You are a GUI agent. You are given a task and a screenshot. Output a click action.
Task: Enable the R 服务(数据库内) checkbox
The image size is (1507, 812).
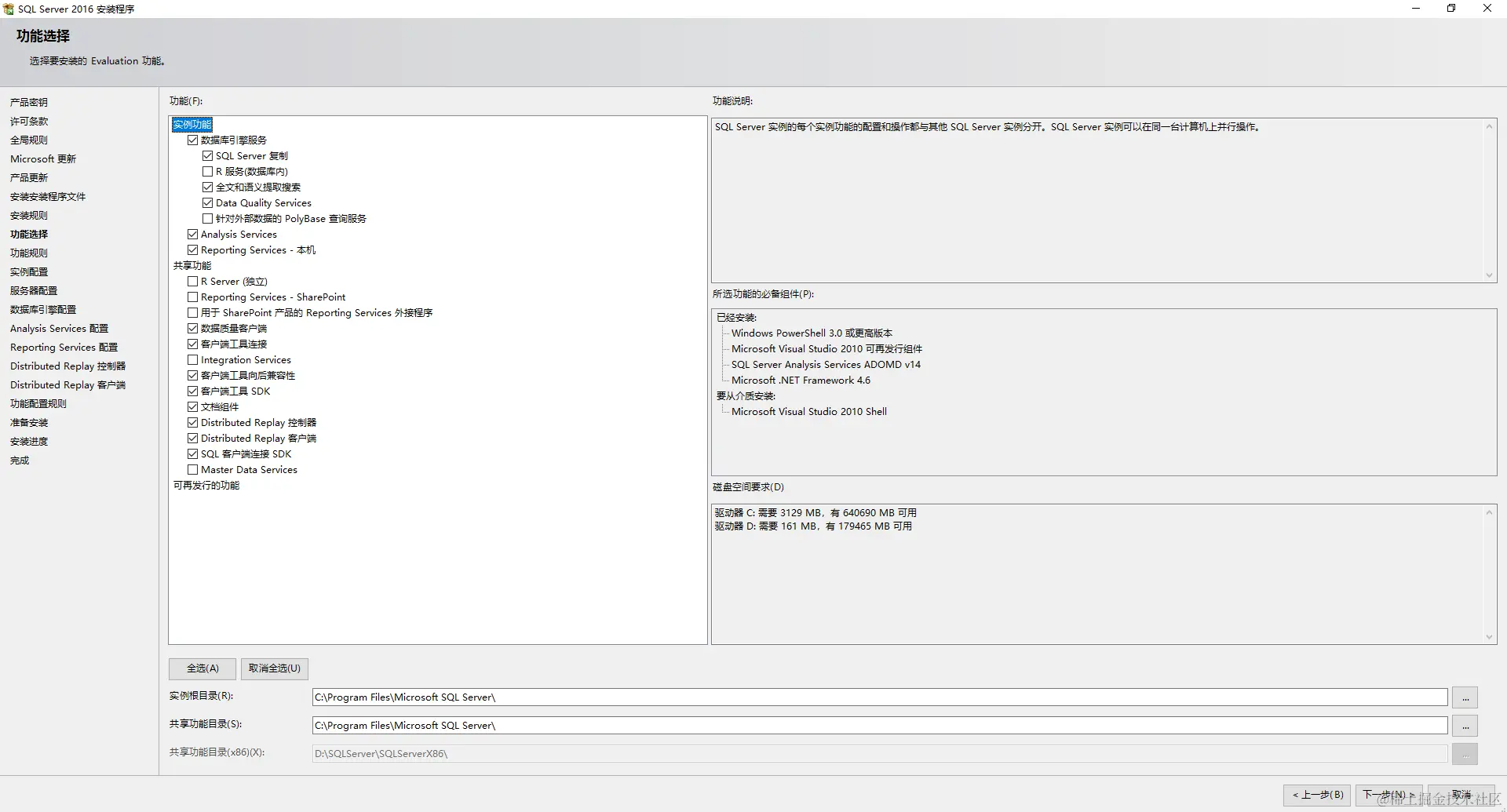207,172
